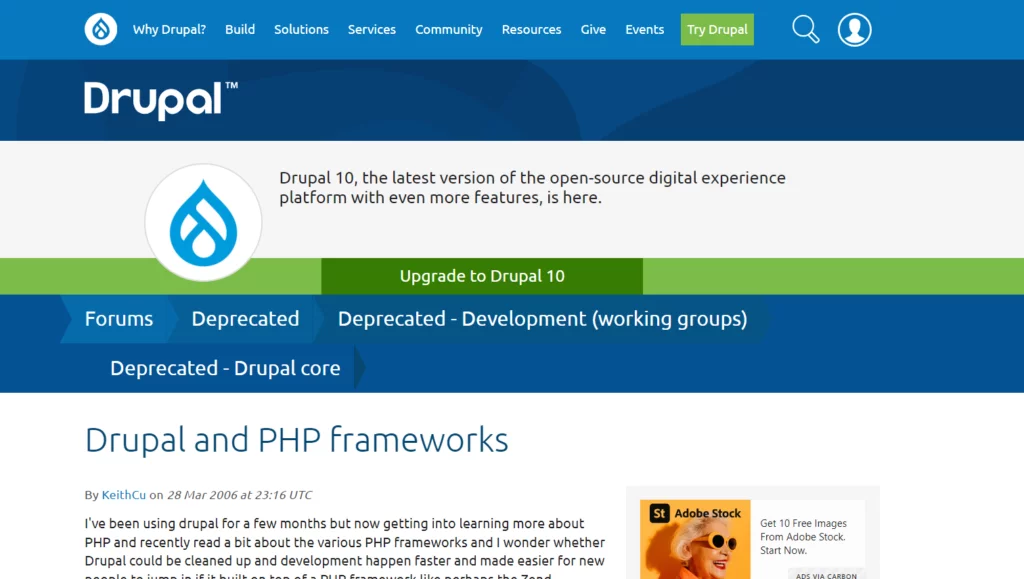Screen dimensions: 1024x579
Task: Click the Drupal 10 announcement text
Action: [532, 187]
